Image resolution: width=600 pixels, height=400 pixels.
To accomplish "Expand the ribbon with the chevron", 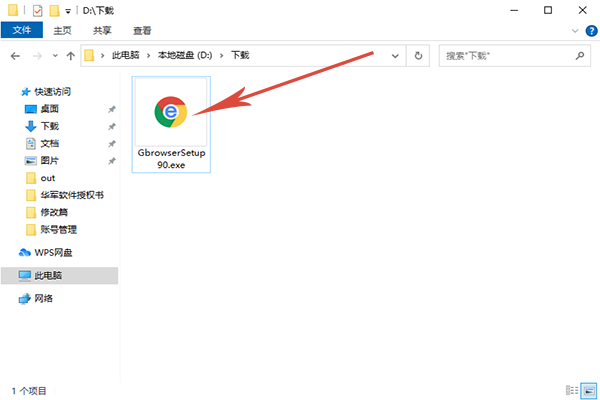I will pos(575,31).
